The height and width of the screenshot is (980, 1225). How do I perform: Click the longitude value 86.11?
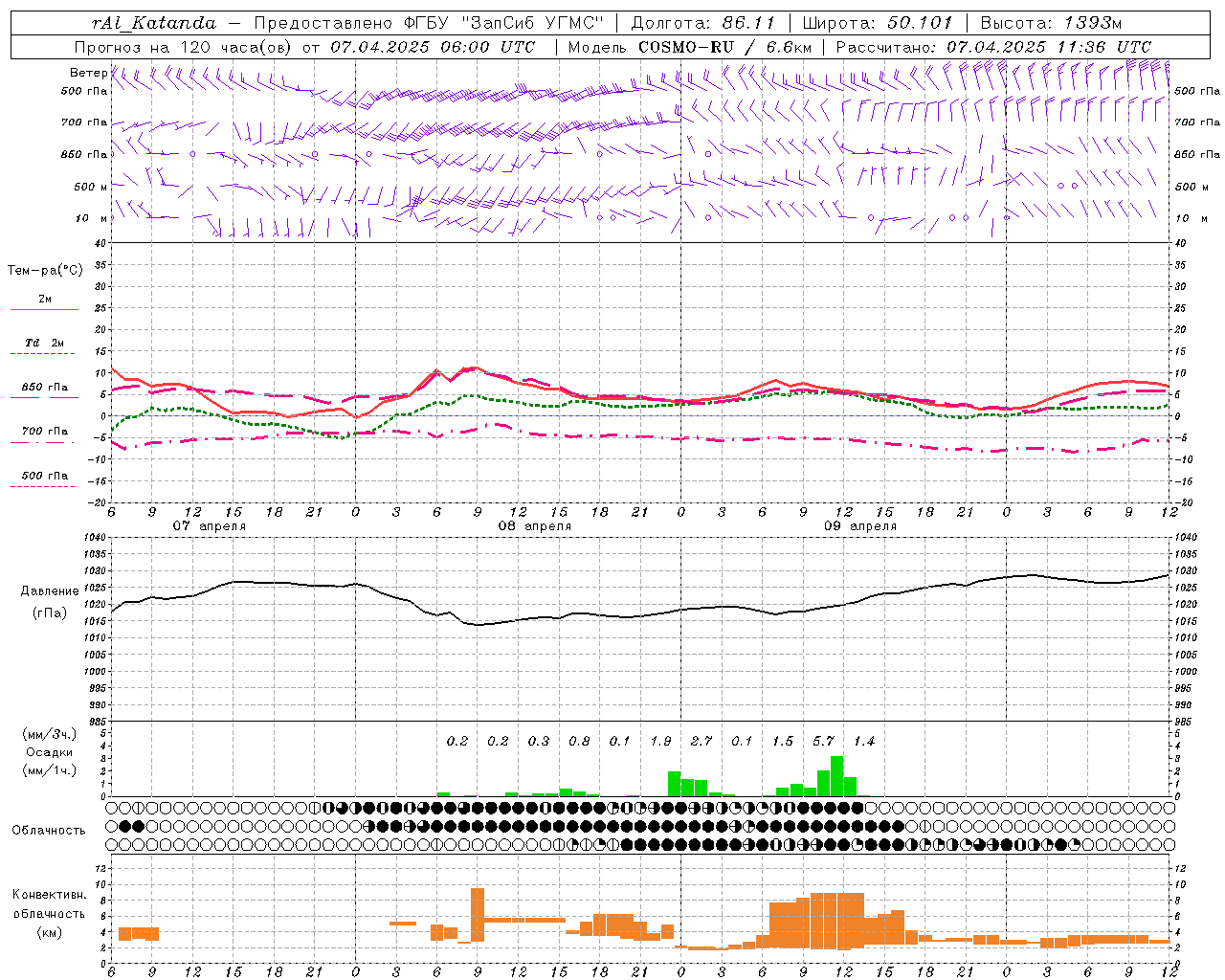point(748,23)
